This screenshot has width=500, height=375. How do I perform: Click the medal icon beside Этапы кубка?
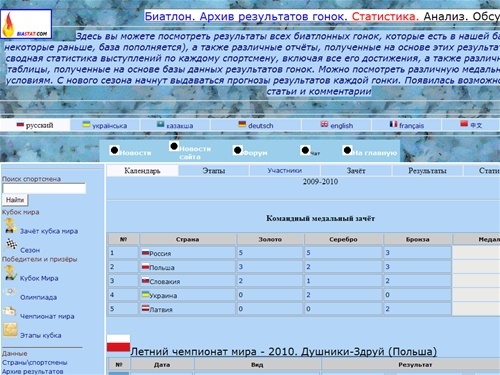(10, 330)
